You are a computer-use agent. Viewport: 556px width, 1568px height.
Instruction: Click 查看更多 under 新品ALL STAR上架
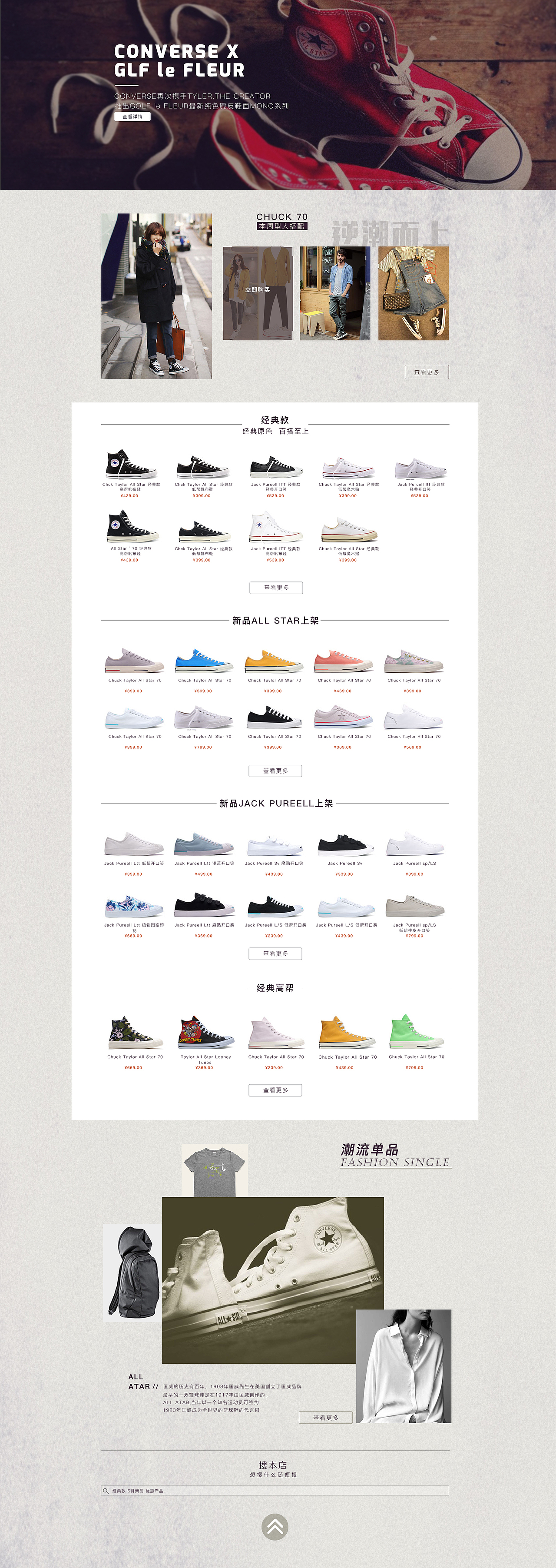(x=275, y=771)
